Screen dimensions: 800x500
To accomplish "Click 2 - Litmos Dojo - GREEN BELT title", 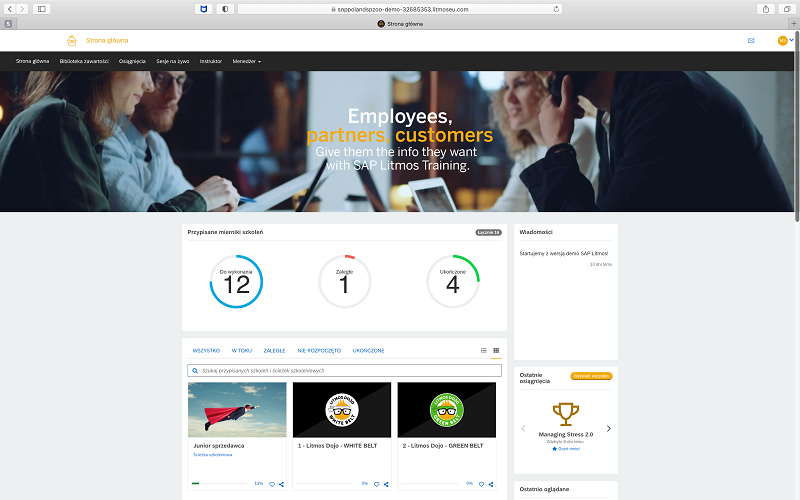I will coord(443,446).
